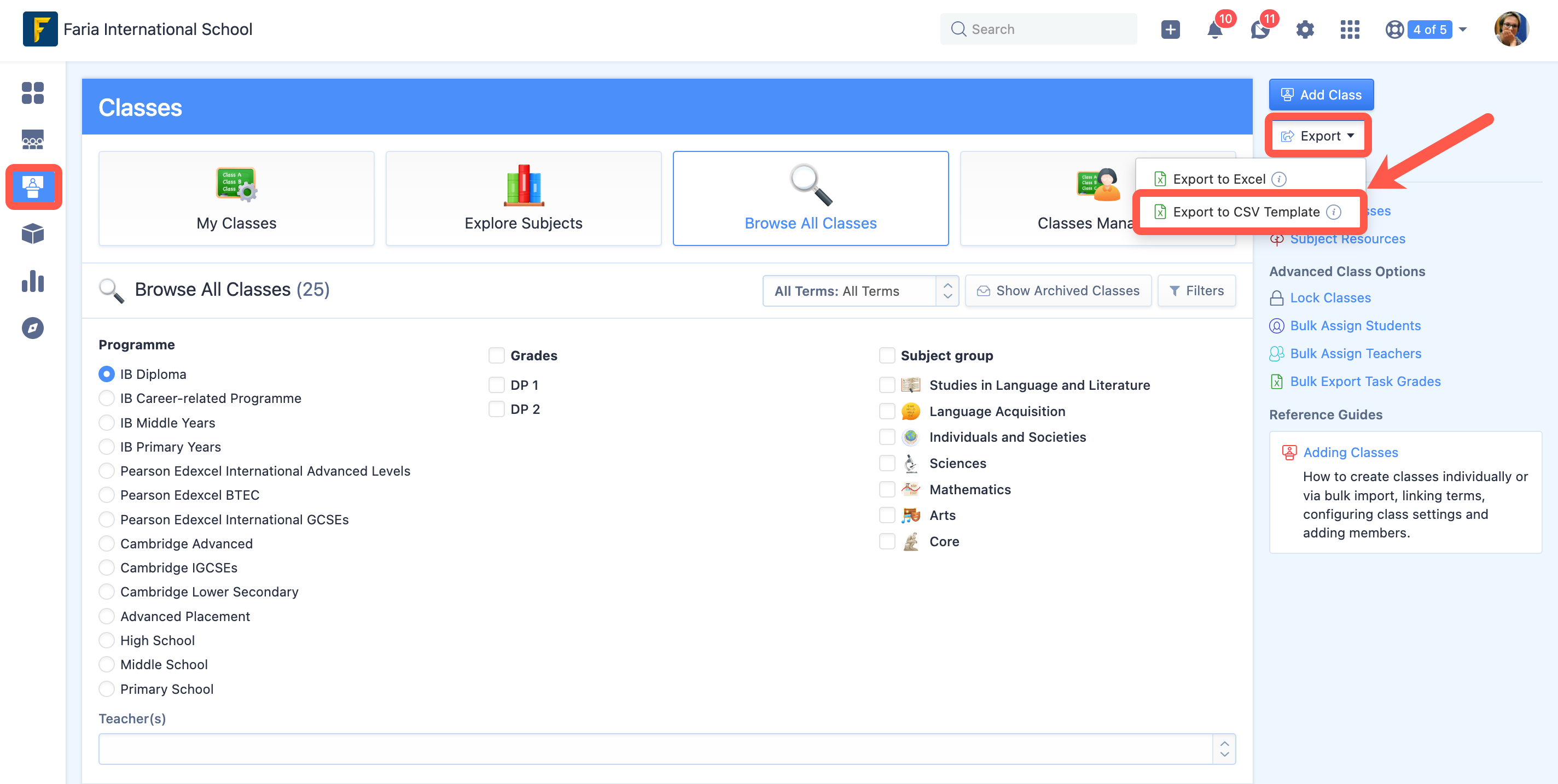Image resolution: width=1558 pixels, height=784 pixels.
Task: Click the Add Class button
Action: coord(1321,95)
